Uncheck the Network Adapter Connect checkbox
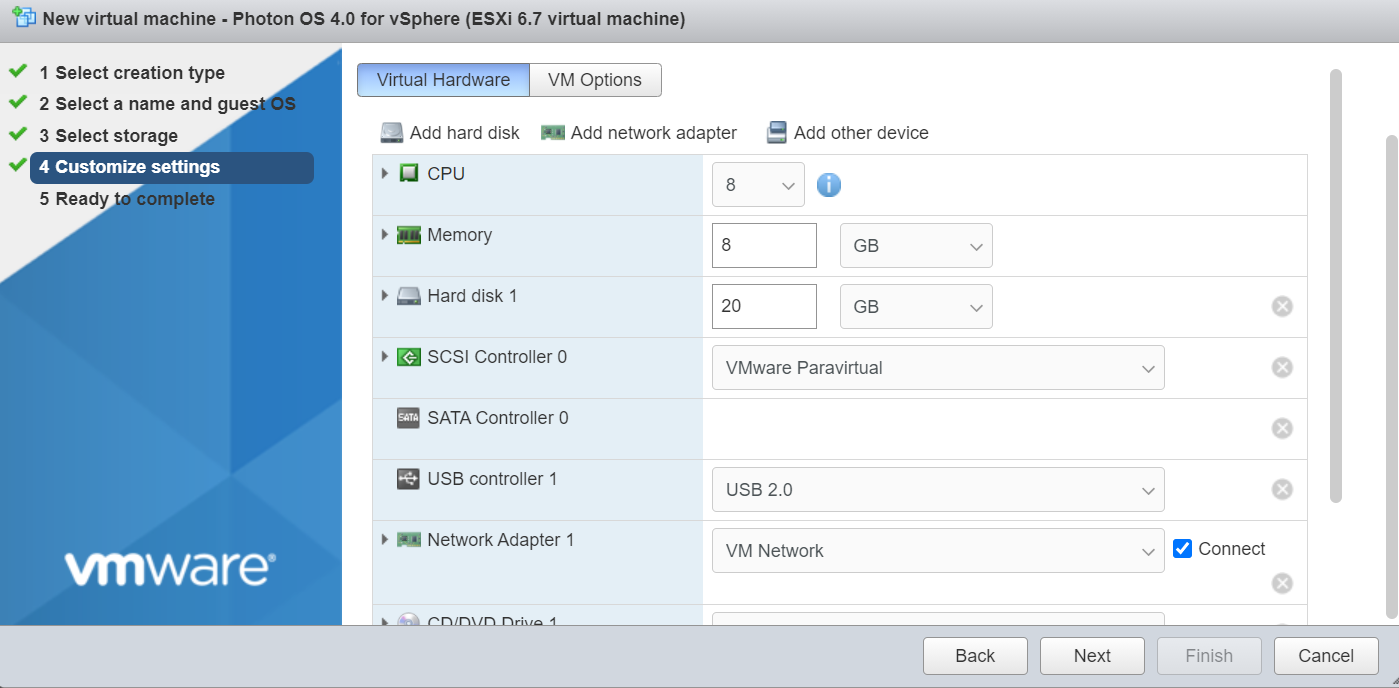 coord(1182,549)
